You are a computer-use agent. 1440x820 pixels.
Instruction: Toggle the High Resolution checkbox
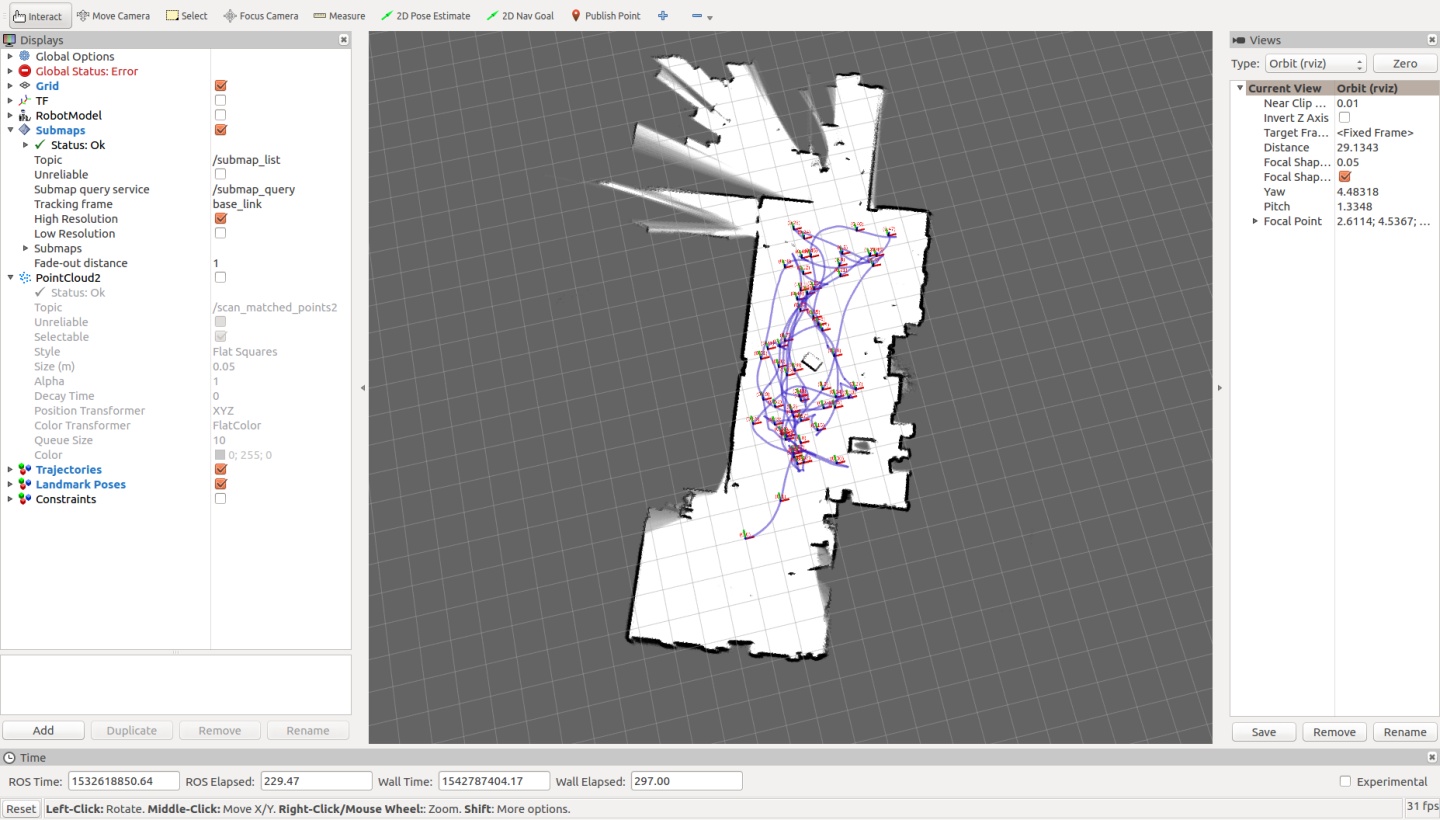pyautogui.click(x=220, y=218)
